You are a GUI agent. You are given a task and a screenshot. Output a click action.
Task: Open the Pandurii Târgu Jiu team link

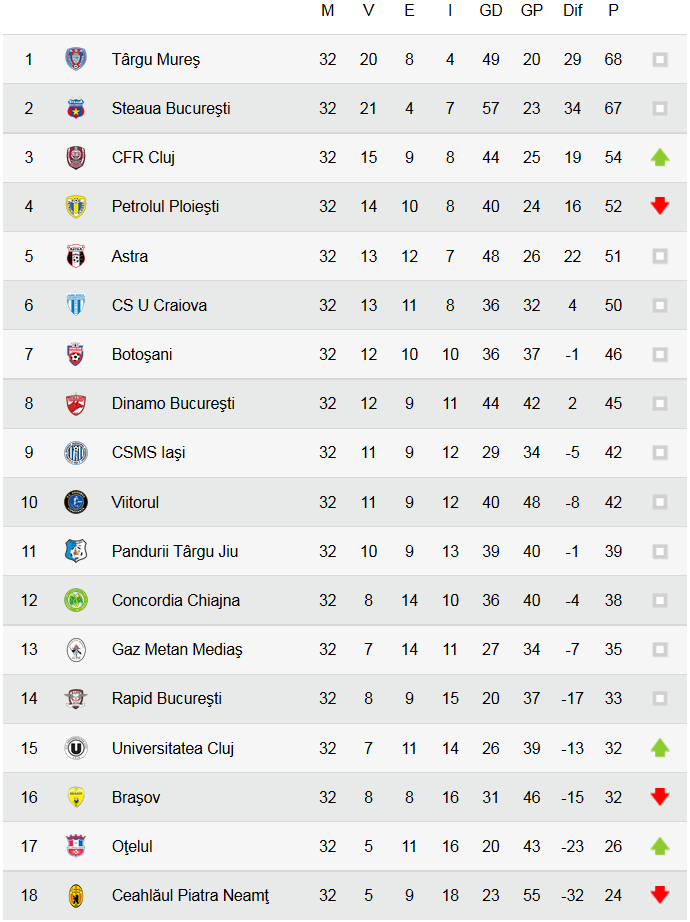point(175,551)
